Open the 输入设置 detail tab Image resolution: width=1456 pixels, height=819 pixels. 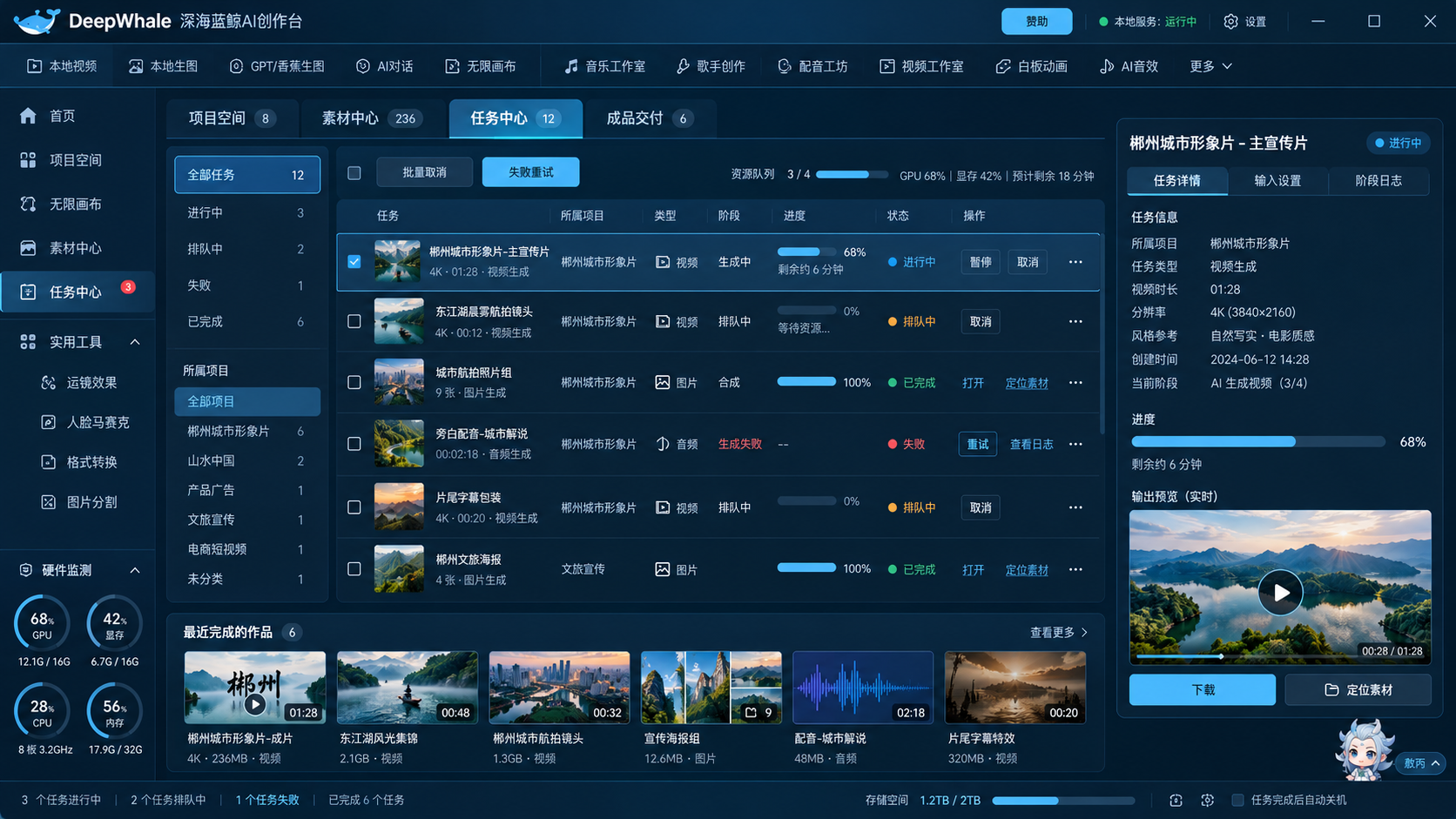point(1277,181)
